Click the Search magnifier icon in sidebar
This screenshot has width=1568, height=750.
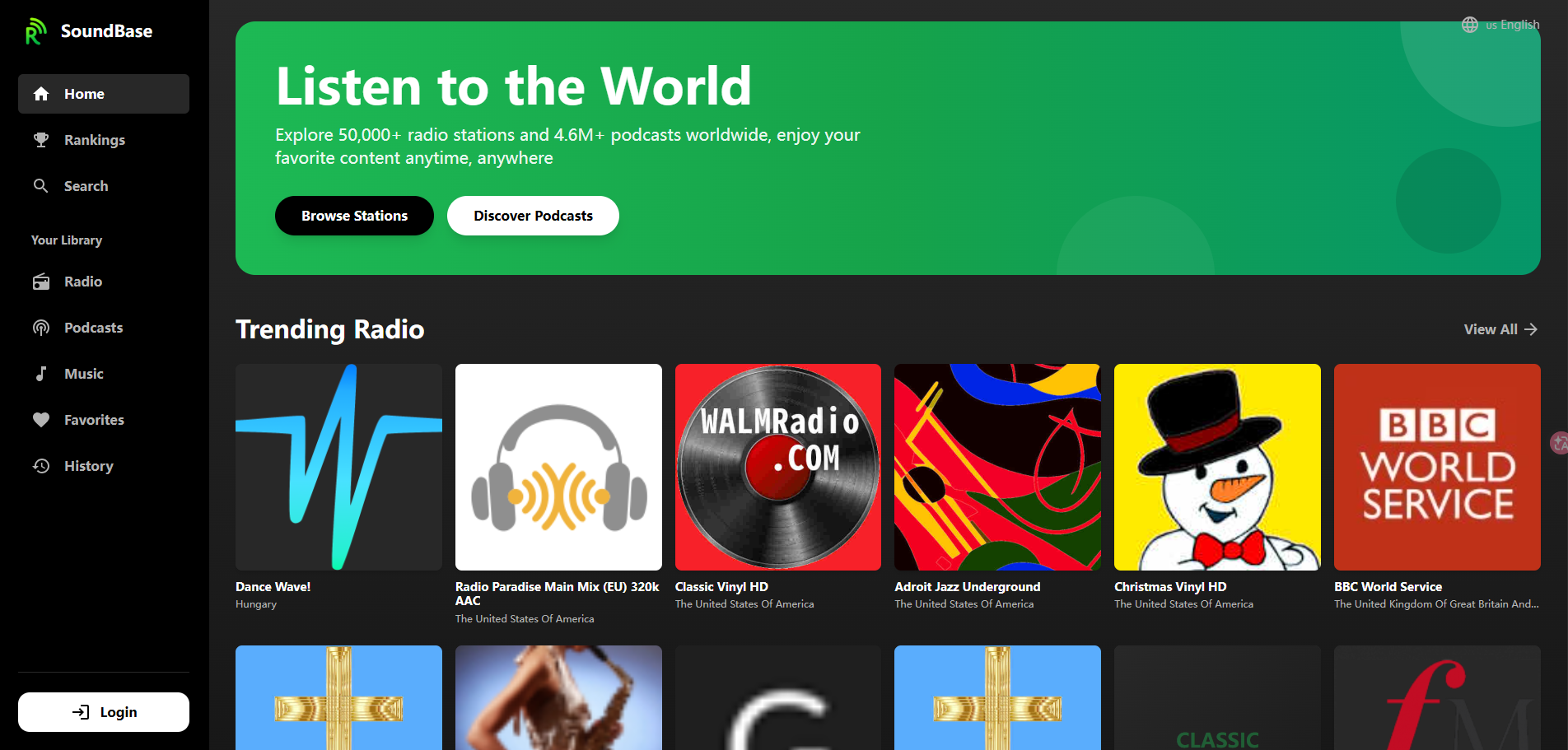coord(40,185)
